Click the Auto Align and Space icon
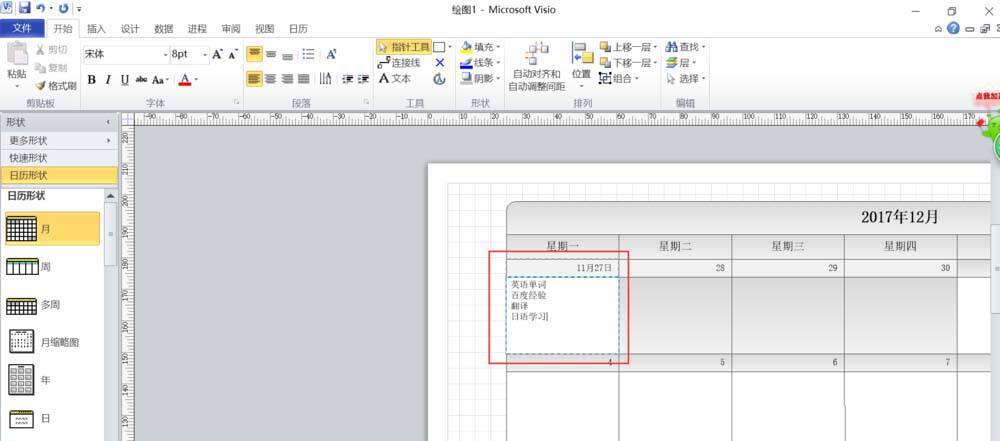The image size is (1000, 441). pos(537,52)
